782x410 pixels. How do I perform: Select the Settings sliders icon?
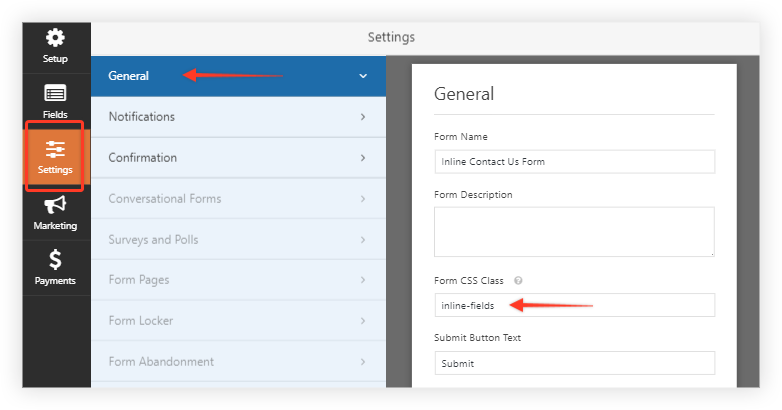(55, 149)
